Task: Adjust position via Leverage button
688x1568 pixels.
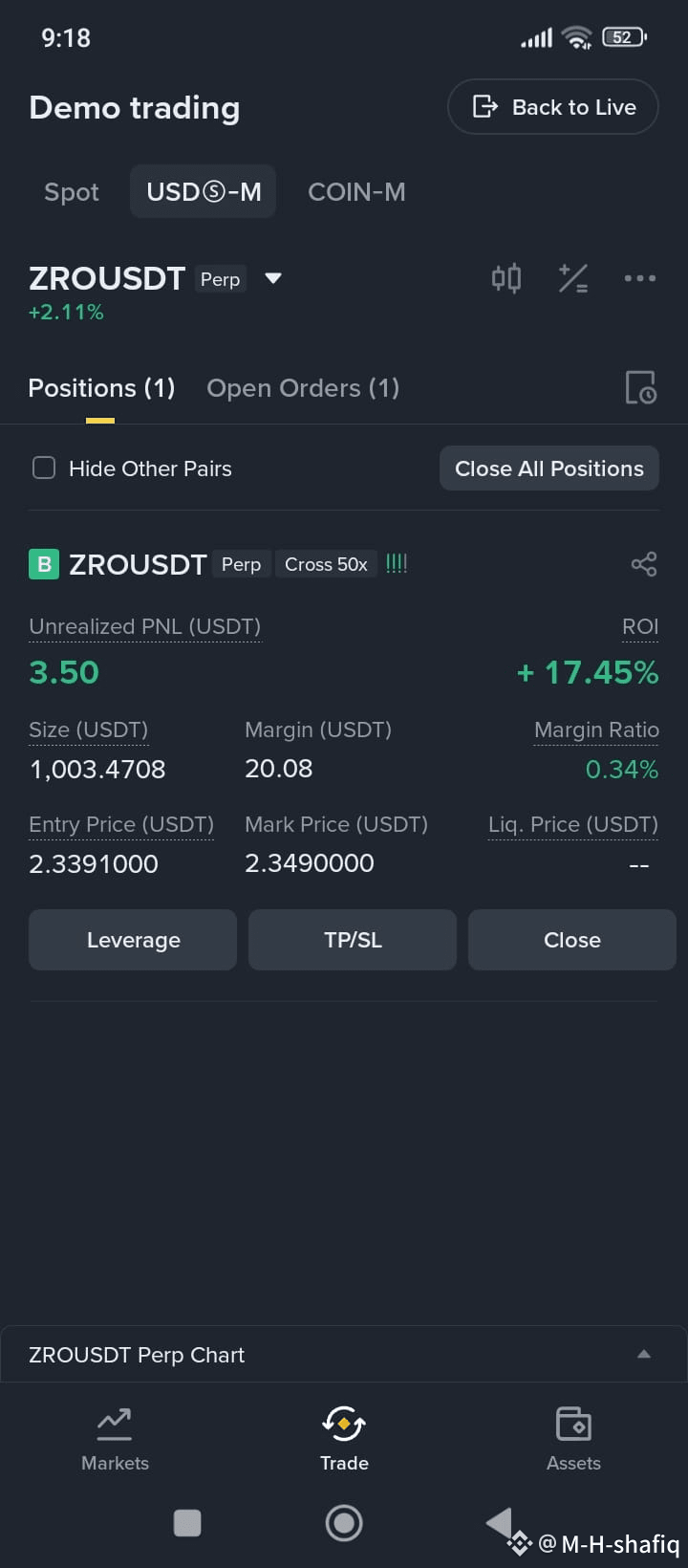Action: [133, 940]
